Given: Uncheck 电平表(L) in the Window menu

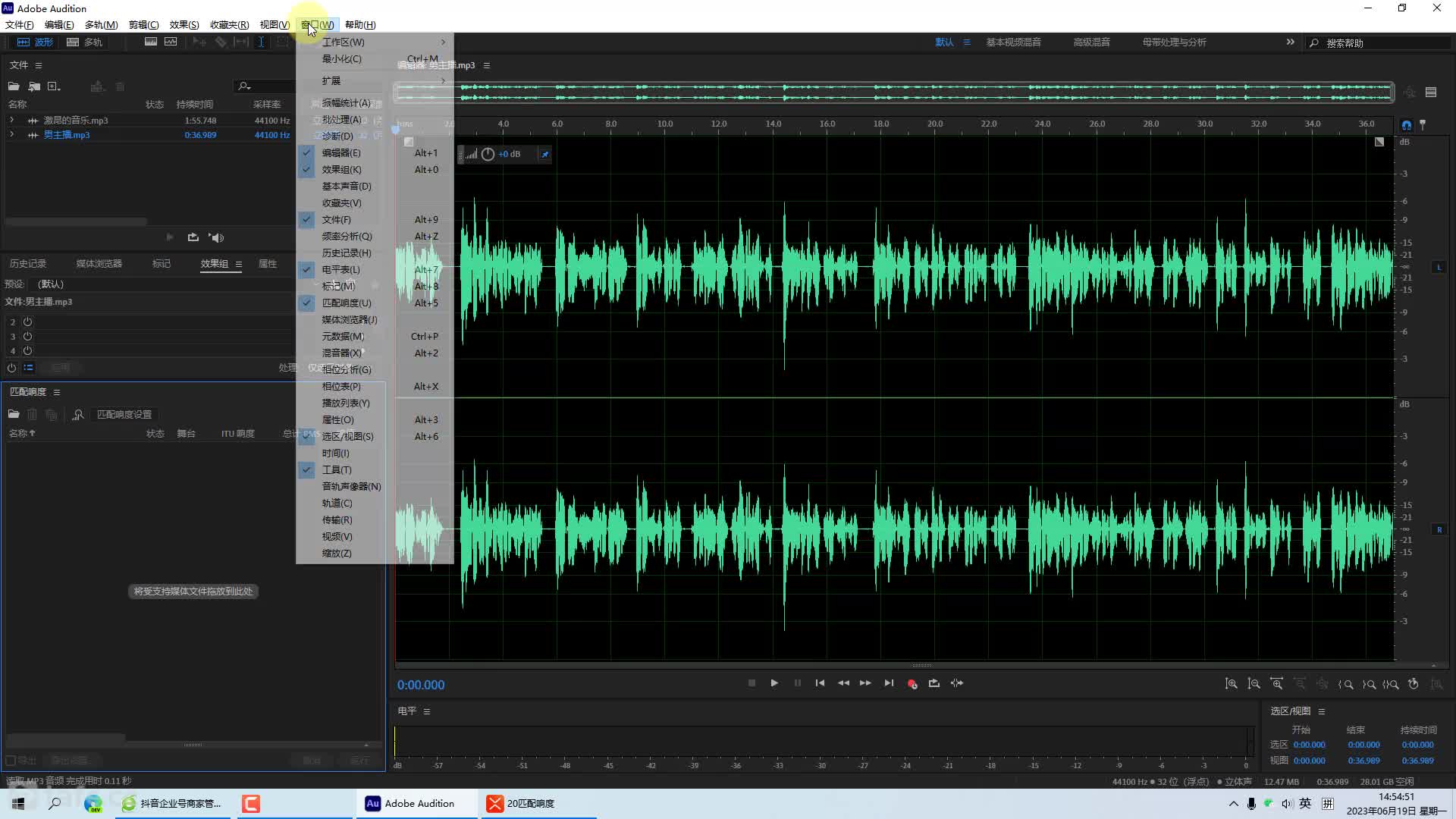Looking at the screenshot, I should pos(375,270).
